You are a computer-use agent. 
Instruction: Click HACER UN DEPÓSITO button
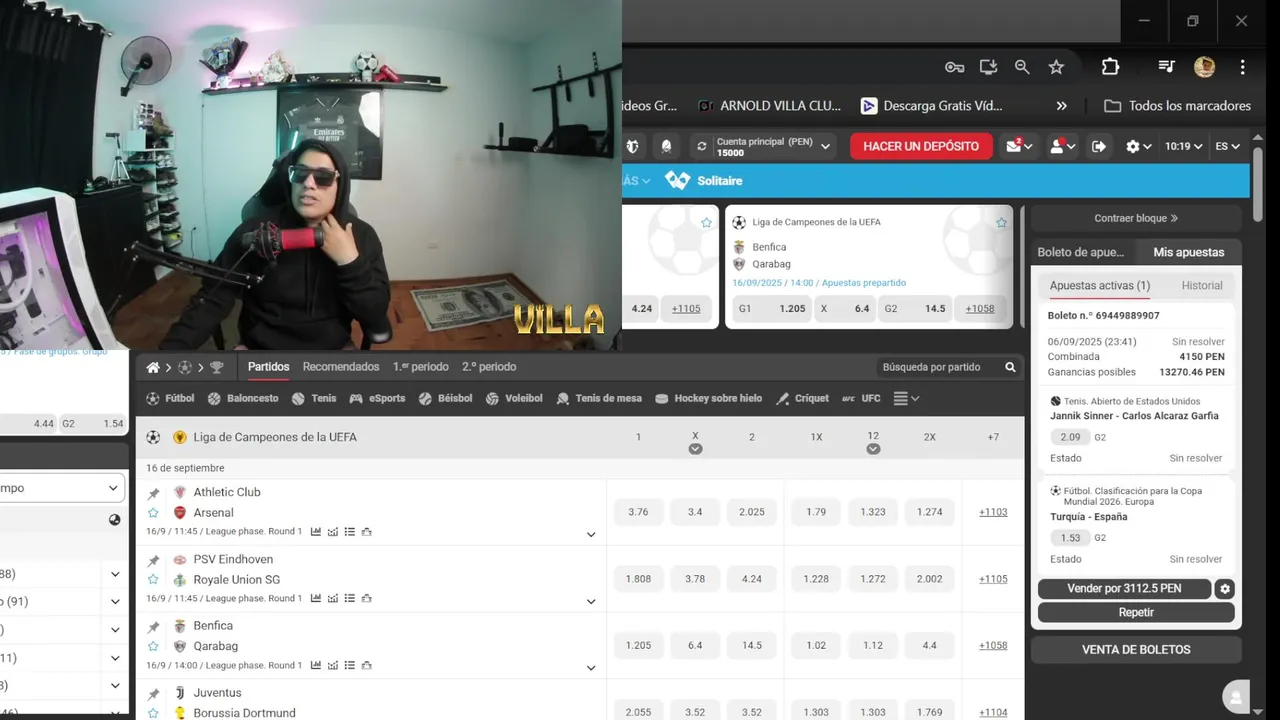921,146
